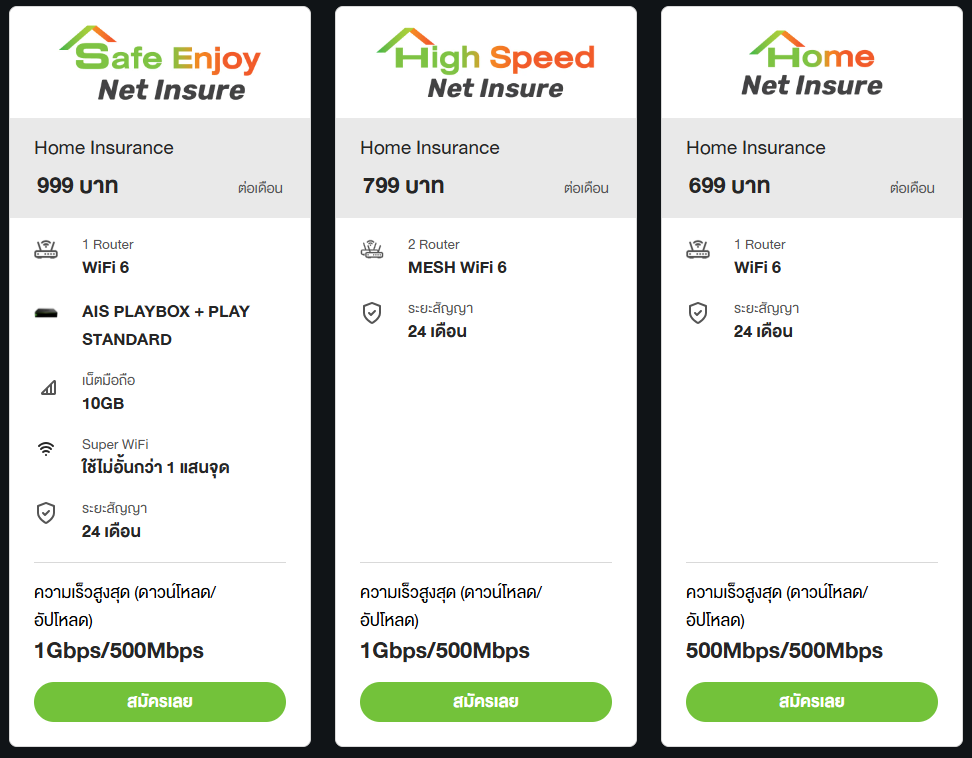The image size is (972, 758).
Task: Click the Super WiFi signal icon
Action: click(46, 449)
